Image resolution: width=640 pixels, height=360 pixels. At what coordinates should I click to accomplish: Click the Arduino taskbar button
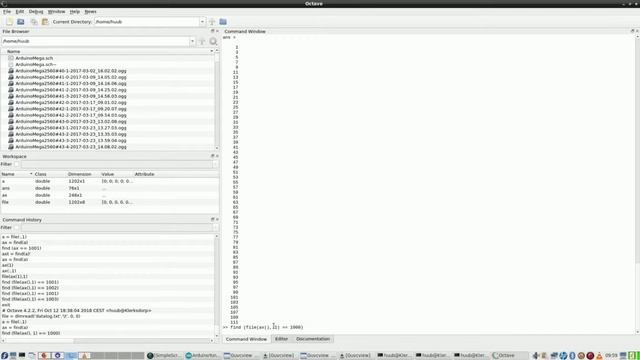coord(202,356)
